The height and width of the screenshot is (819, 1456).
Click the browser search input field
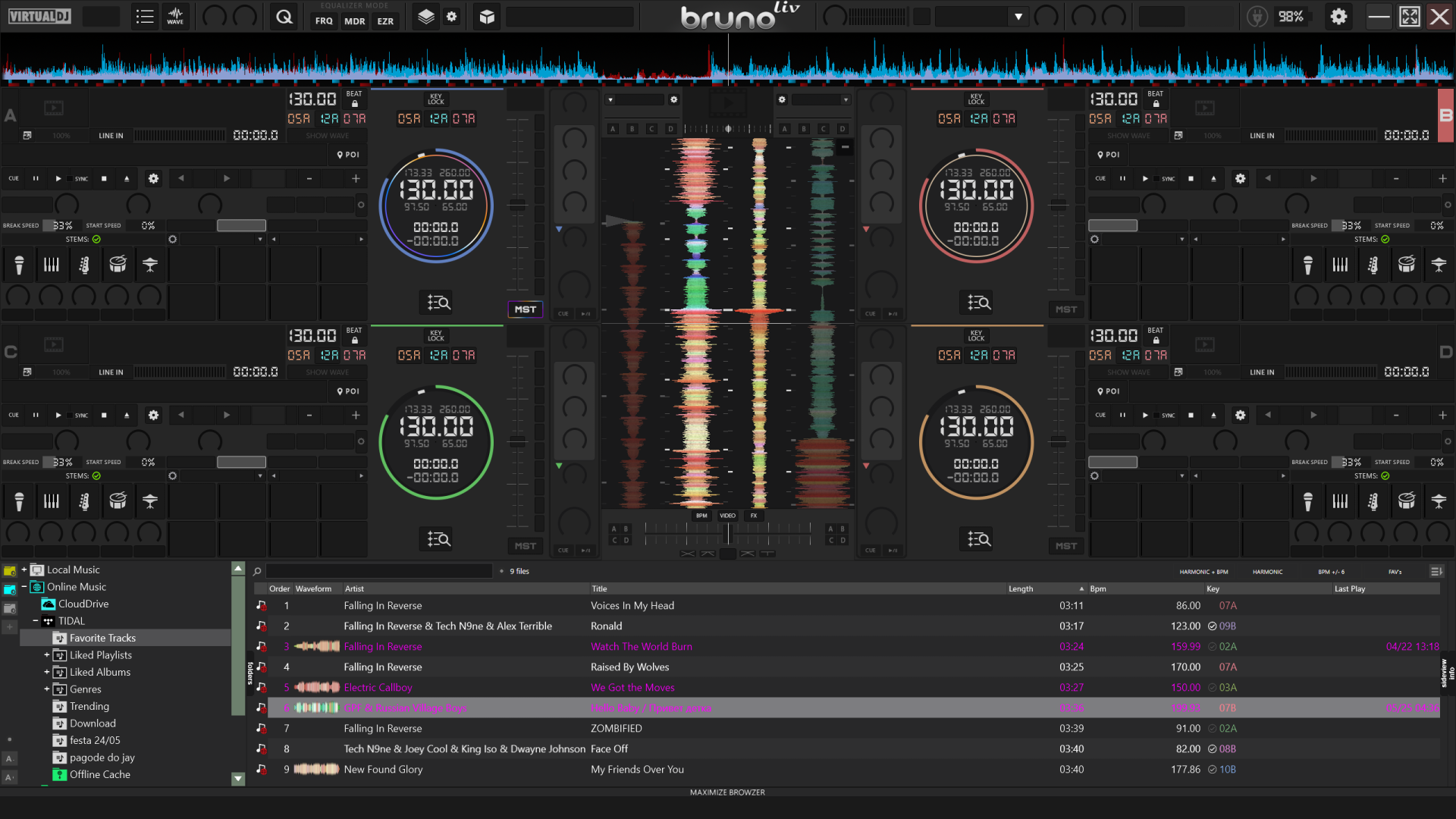379,571
